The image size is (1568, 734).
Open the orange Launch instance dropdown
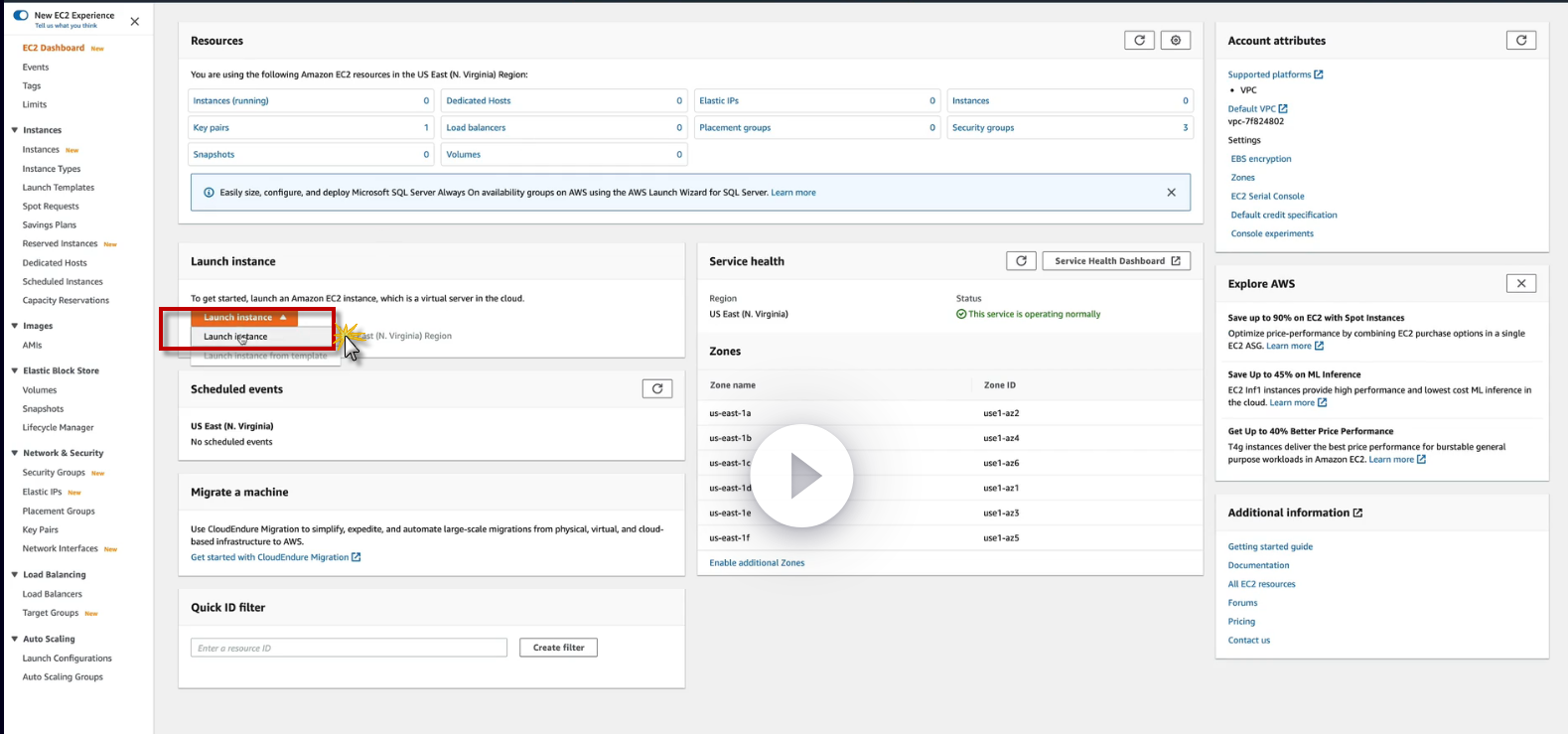(244, 317)
